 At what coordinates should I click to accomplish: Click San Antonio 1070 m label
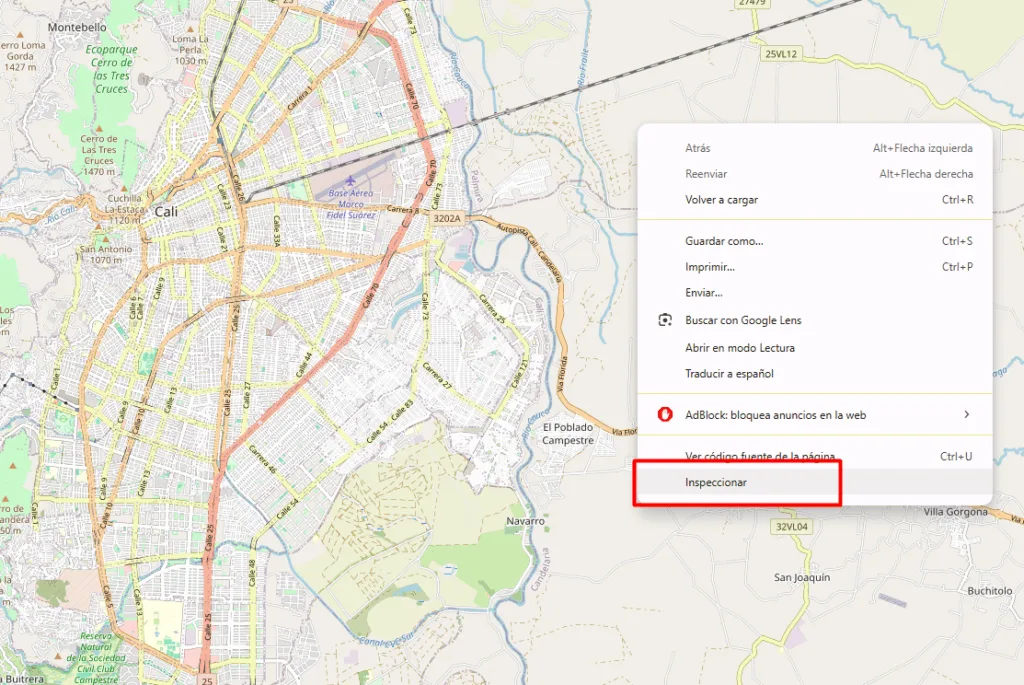point(106,255)
